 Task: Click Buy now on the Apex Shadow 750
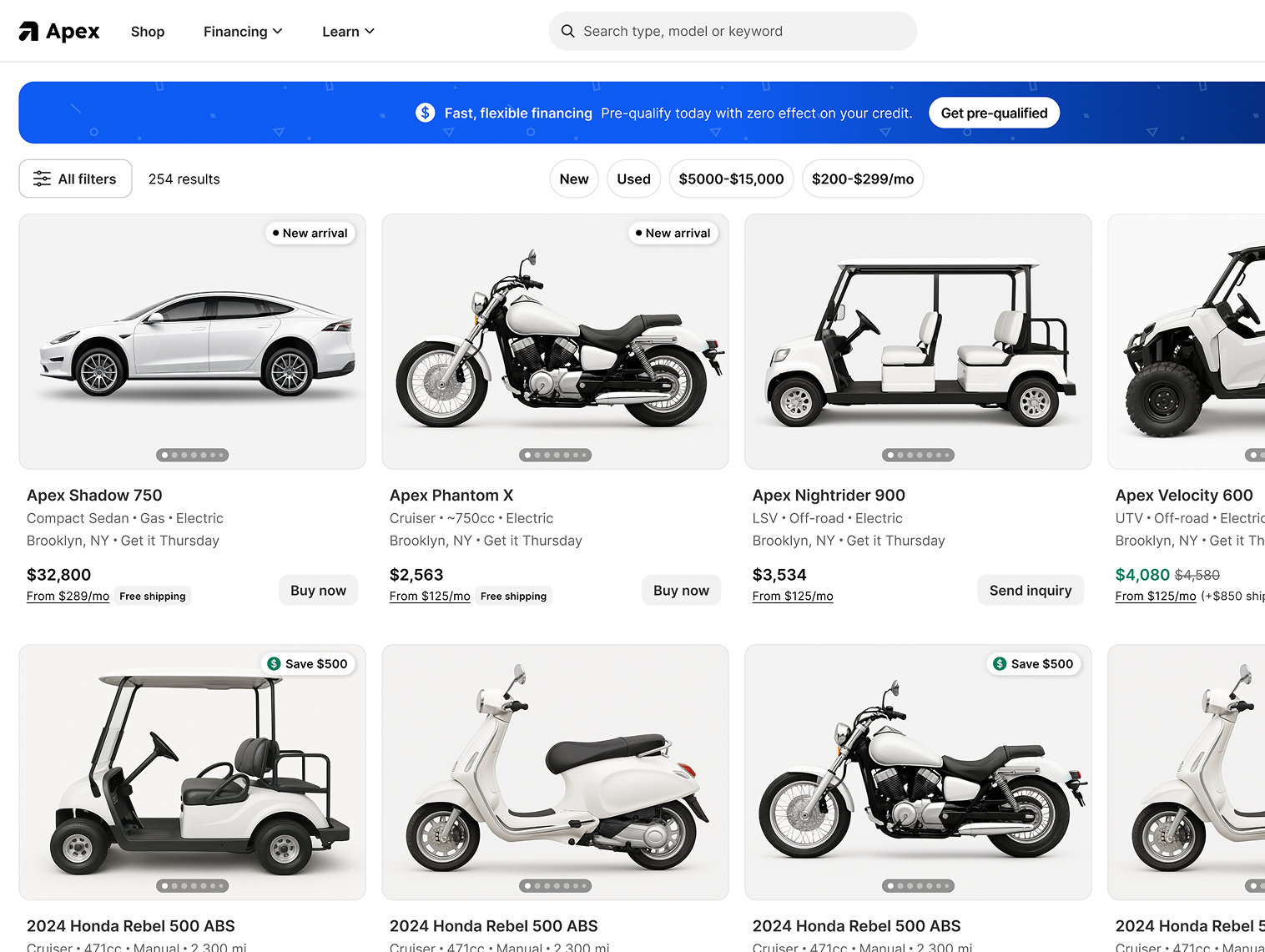pos(318,590)
